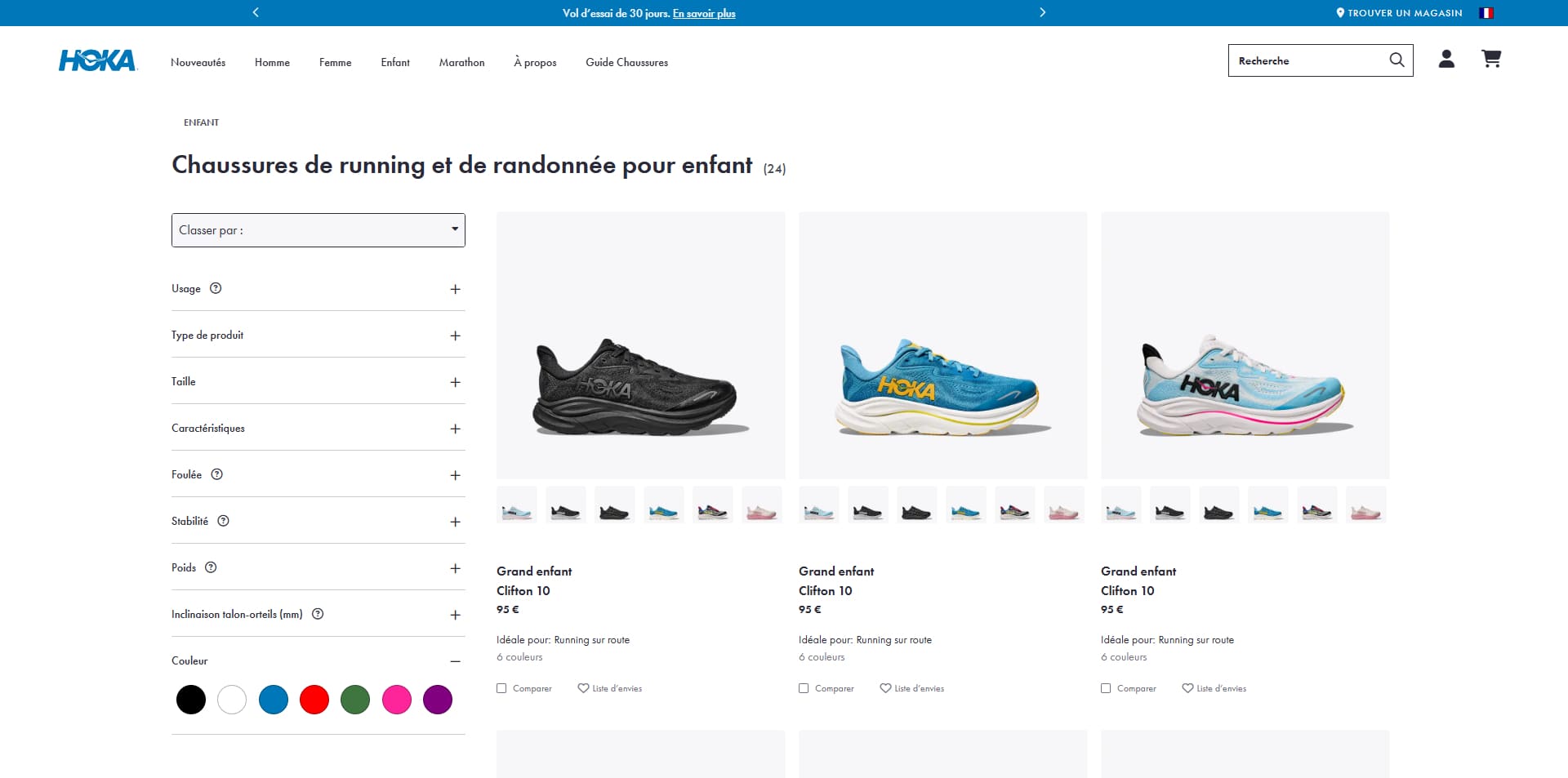Filter by purple color swatch

click(x=438, y=700)
